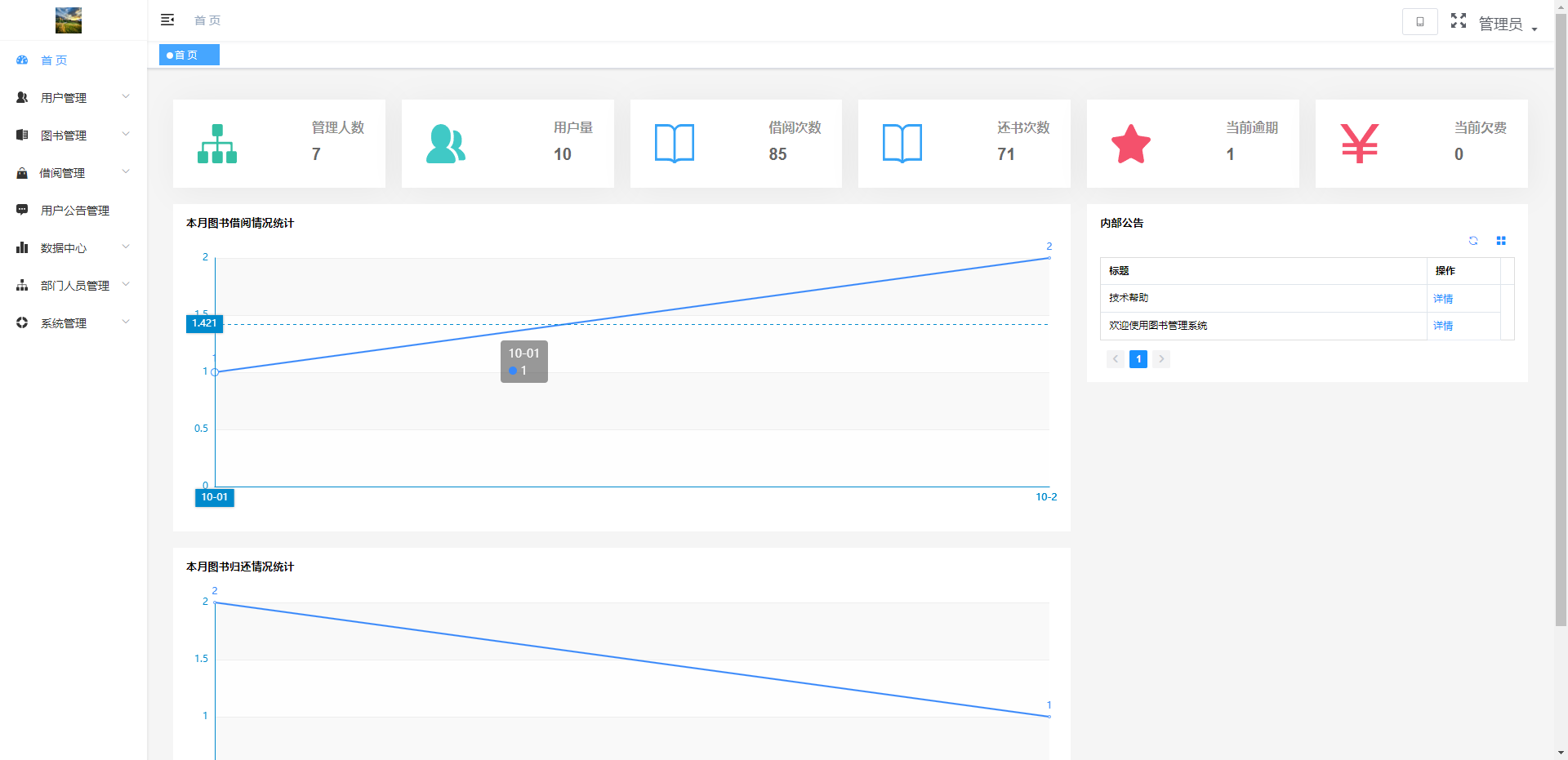This screenshot has height=760, width=1568.
Task: Click the fullscreen toggle icon
Action: coord(1458,21)
